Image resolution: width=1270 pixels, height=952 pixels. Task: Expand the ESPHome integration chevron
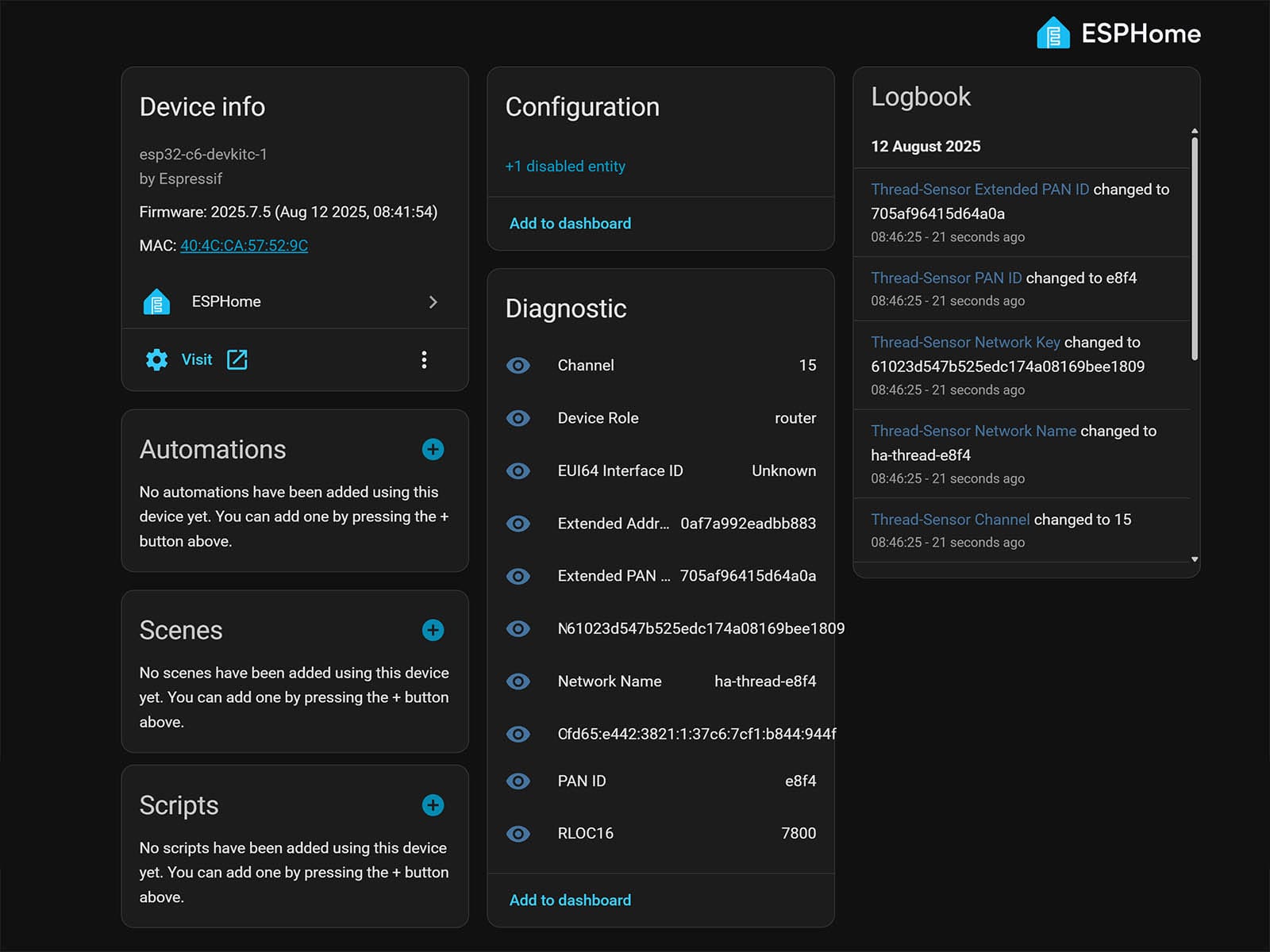[433, 301]
